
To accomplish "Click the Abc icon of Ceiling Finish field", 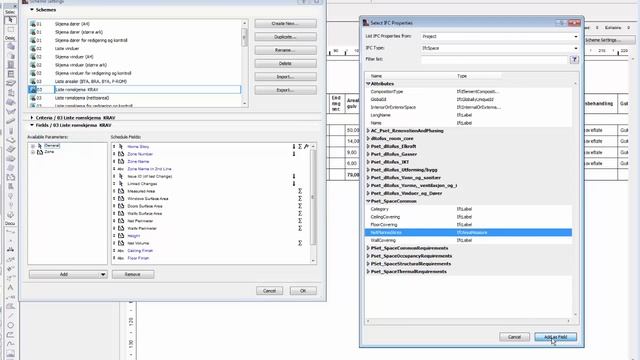I will (121, 251).
